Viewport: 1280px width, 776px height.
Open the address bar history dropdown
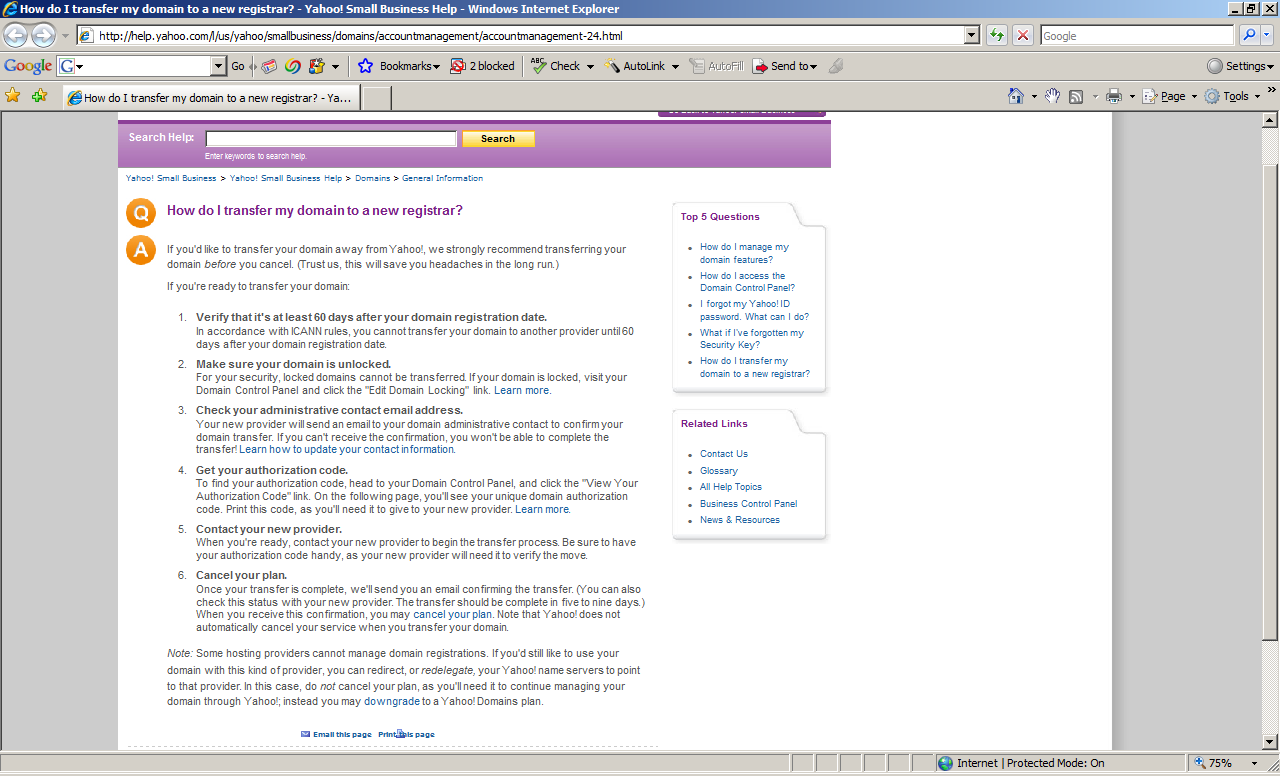(971, 36)
